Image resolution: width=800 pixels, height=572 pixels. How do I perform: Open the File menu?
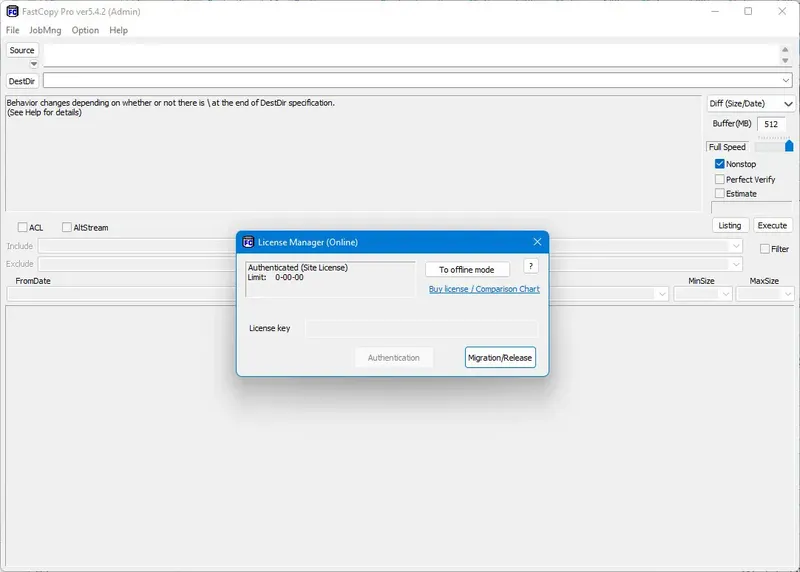13,30
